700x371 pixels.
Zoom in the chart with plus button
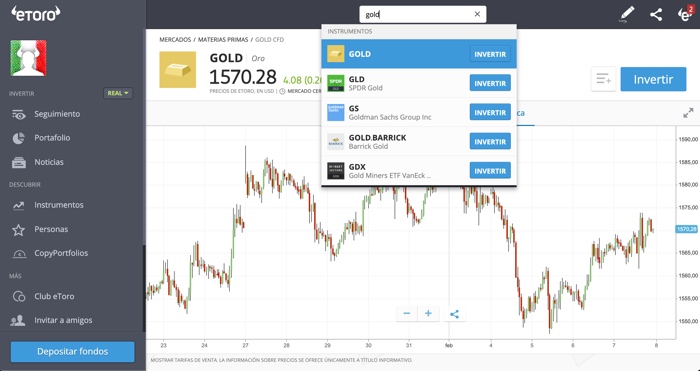click(428, 313)
